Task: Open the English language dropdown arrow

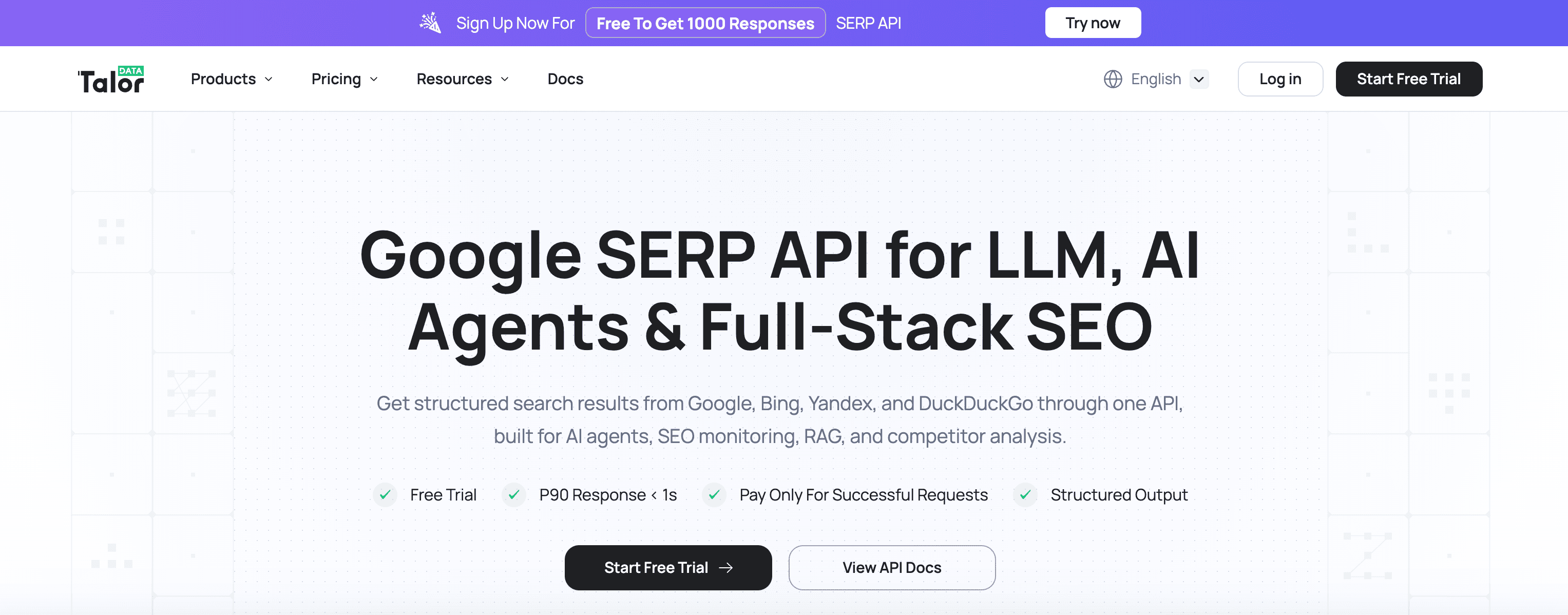Action: click(x=1199, y=79)
